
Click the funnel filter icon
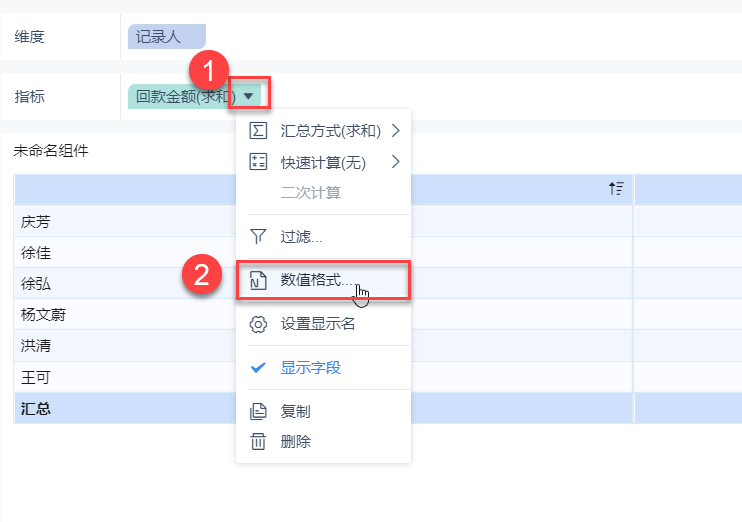(x=258, y=237)
